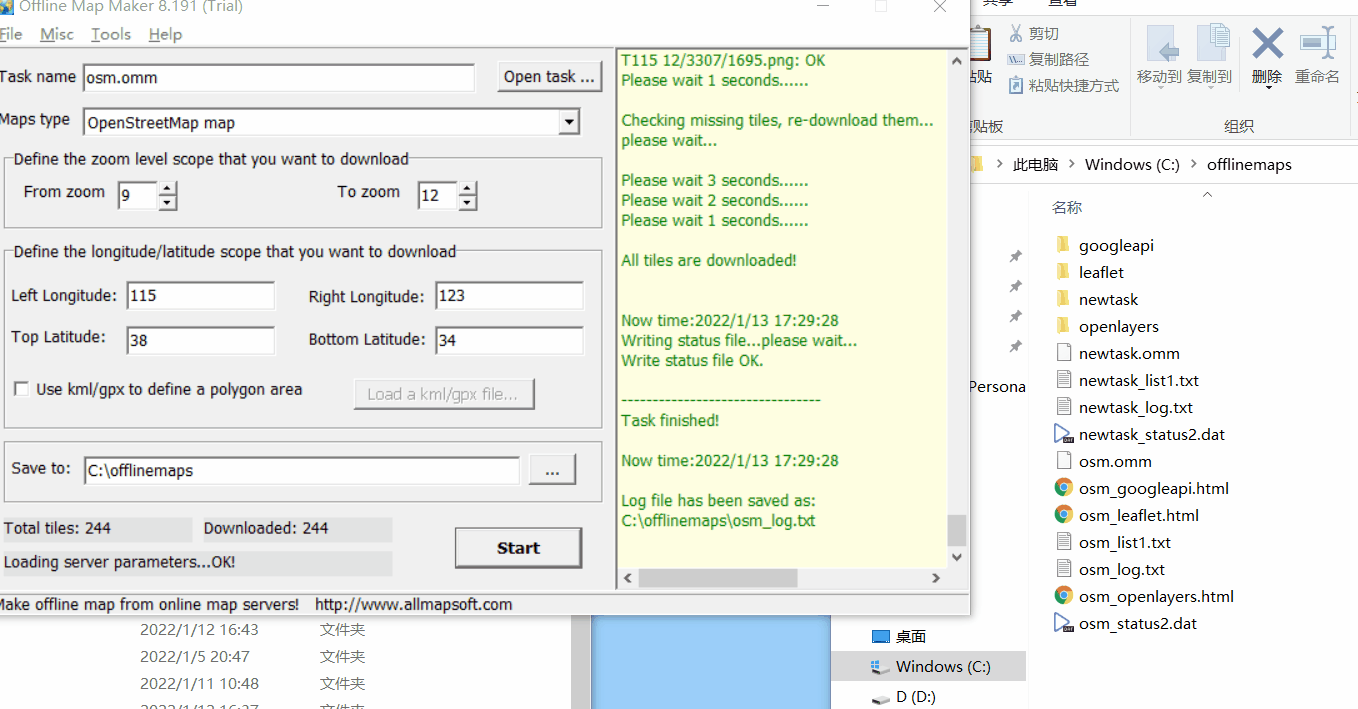Click the log panel scroll-left arrow
The image size is (1358, 709).
pos(628,578)
